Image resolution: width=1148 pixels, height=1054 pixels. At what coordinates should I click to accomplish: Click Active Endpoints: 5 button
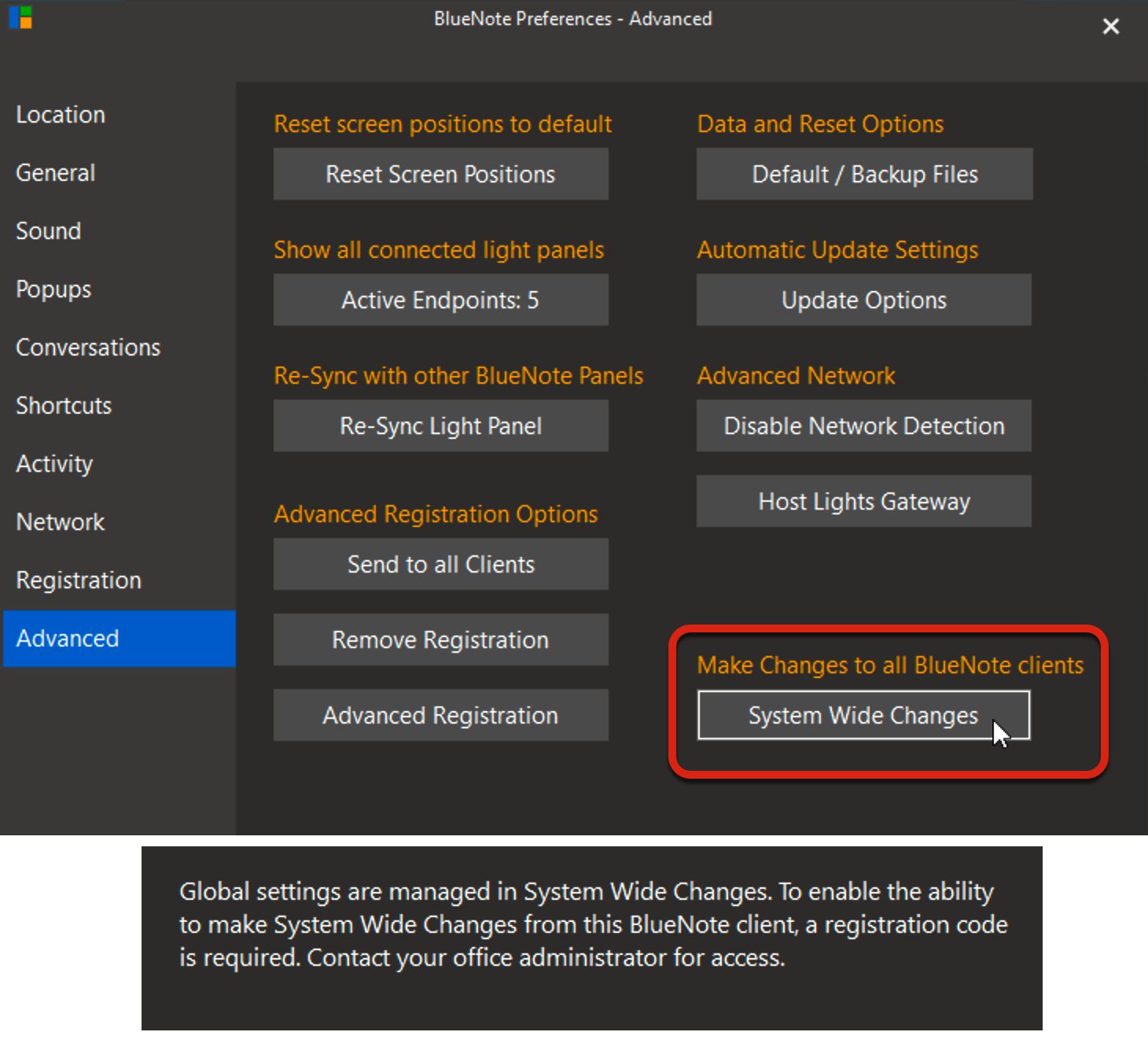click(440, 300)
